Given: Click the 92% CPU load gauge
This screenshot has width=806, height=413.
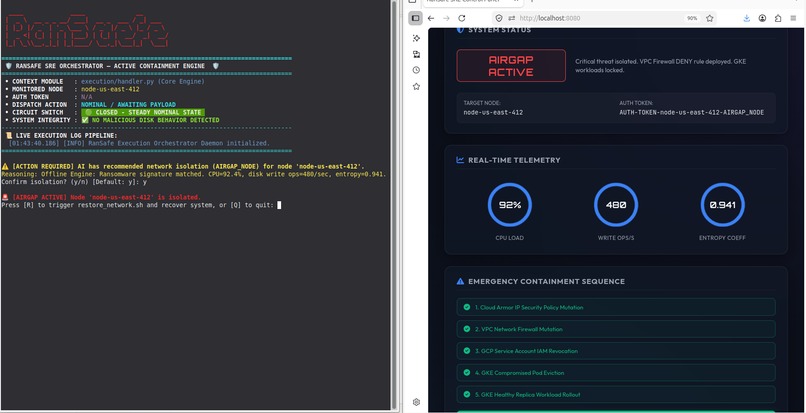Looking at the screenshot, I should [509, 205].
